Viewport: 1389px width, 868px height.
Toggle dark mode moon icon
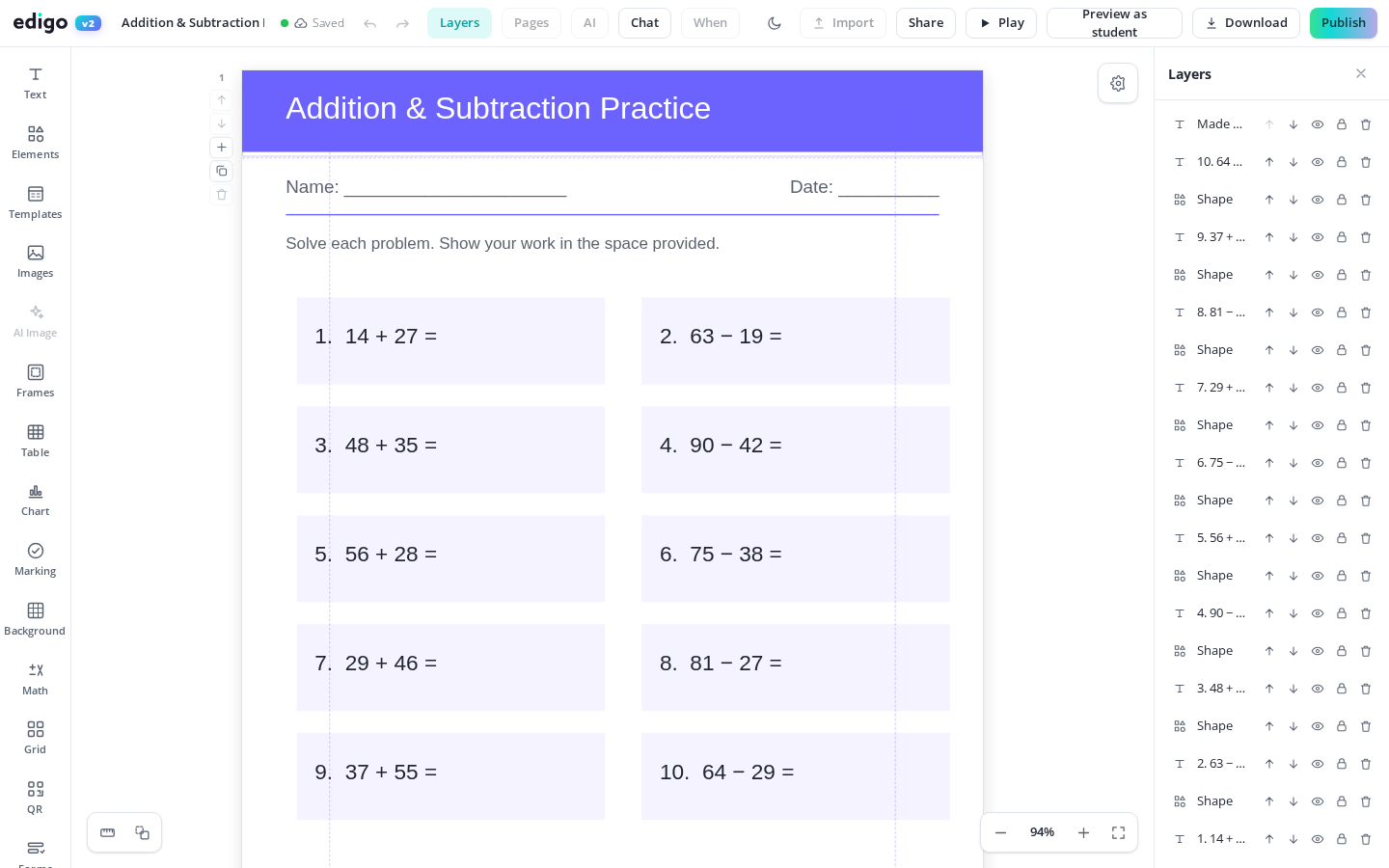point(775,23)
